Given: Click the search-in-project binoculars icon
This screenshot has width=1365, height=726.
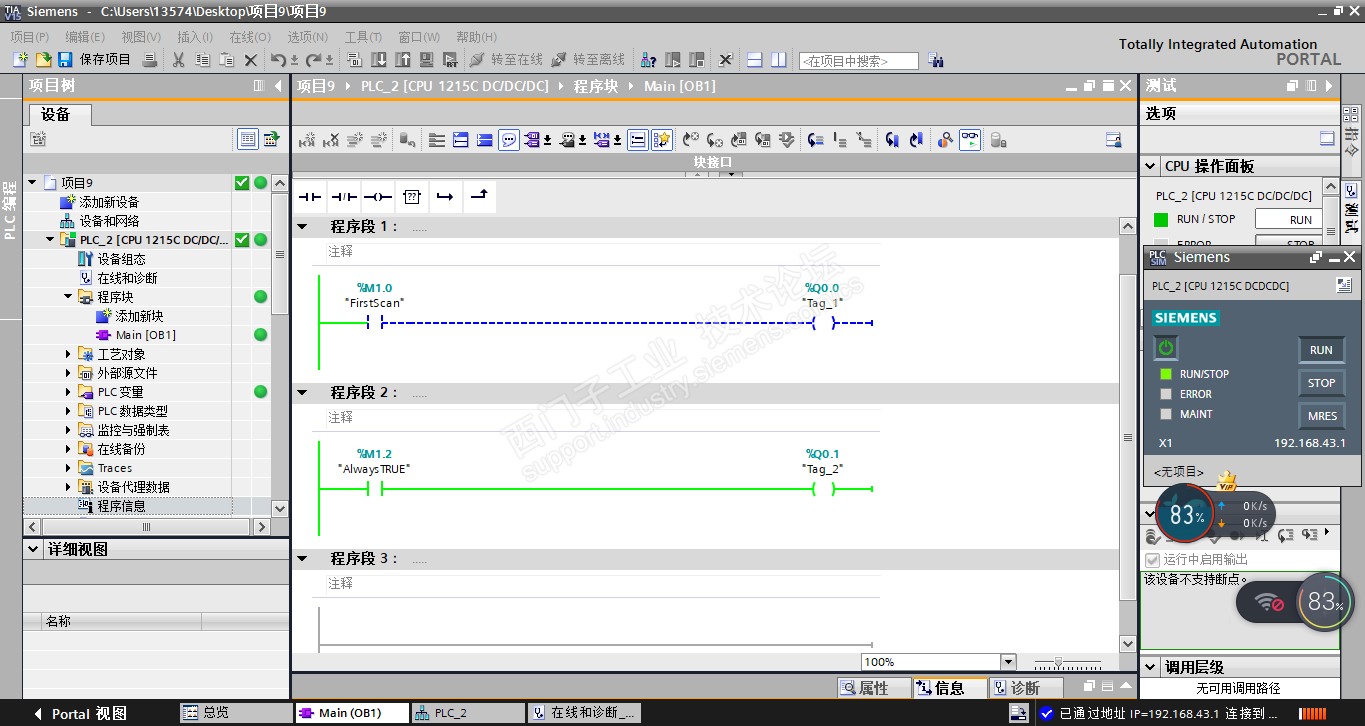Looking at the screenshot, I should coord(936,60).
